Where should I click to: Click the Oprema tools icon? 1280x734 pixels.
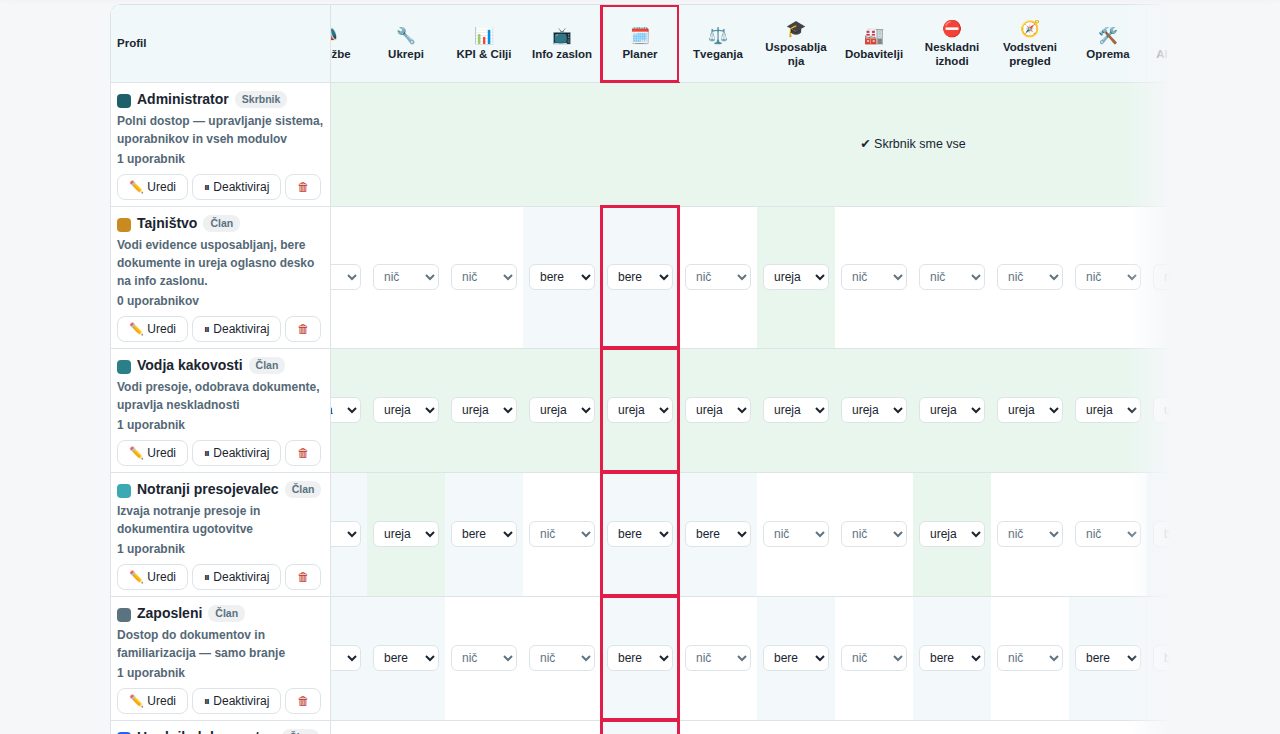(1108, 36)
